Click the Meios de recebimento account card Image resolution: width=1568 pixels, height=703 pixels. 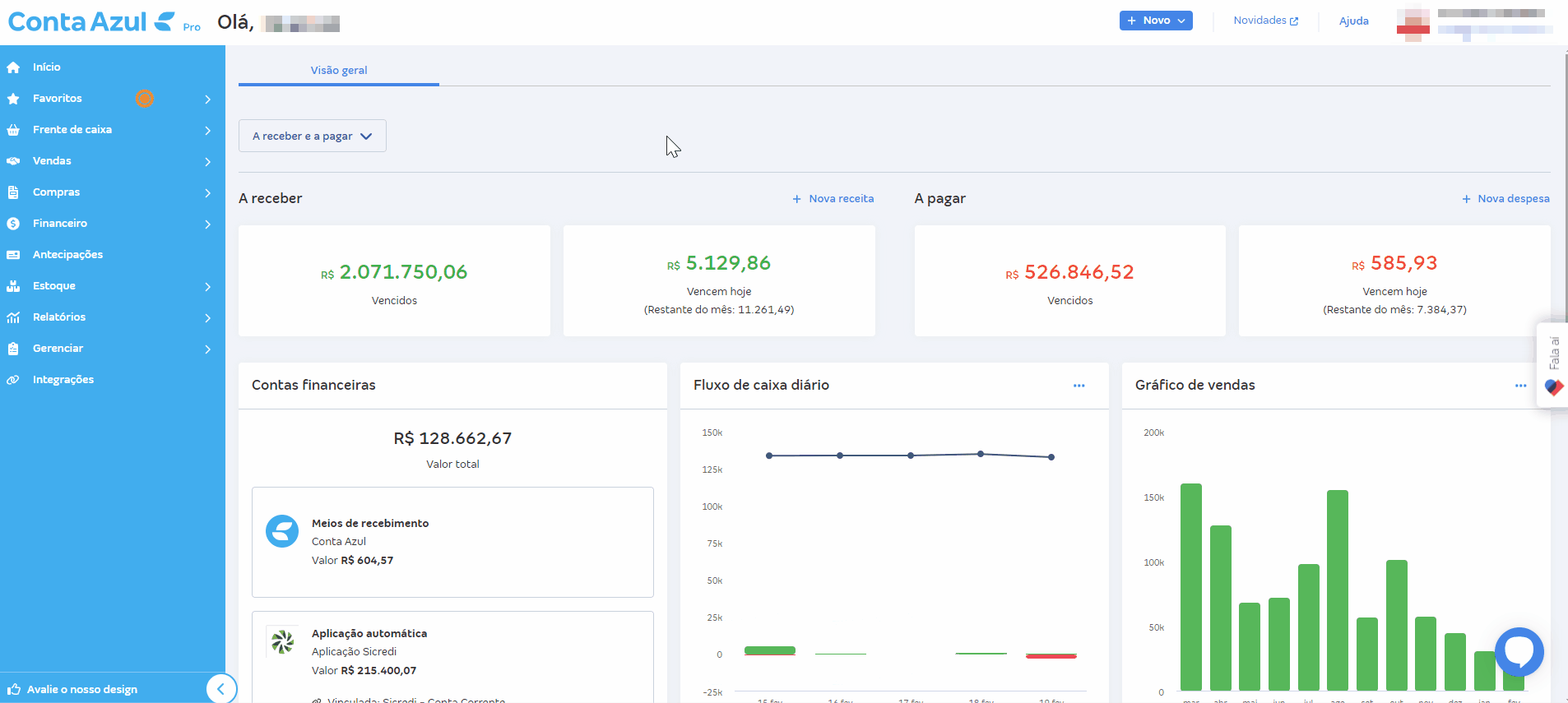coord(452,543)
